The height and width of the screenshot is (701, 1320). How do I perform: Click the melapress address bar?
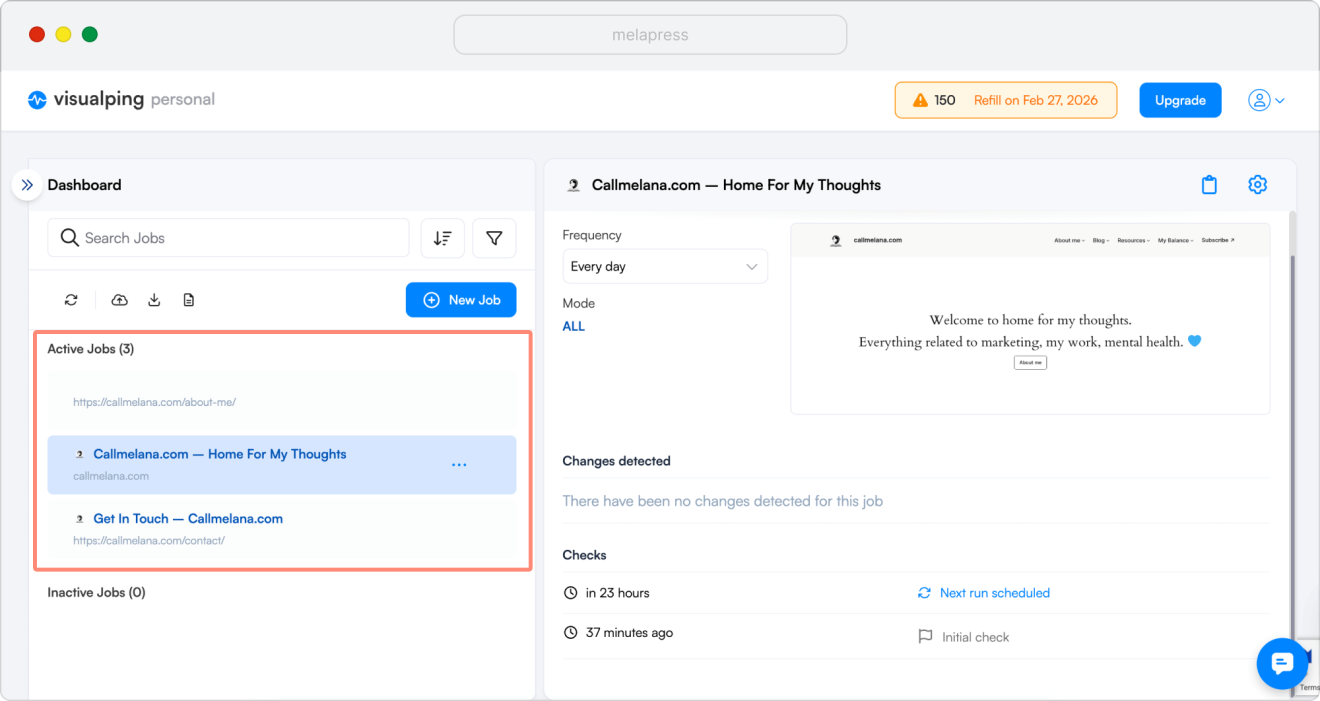click(x=650, y=35)
